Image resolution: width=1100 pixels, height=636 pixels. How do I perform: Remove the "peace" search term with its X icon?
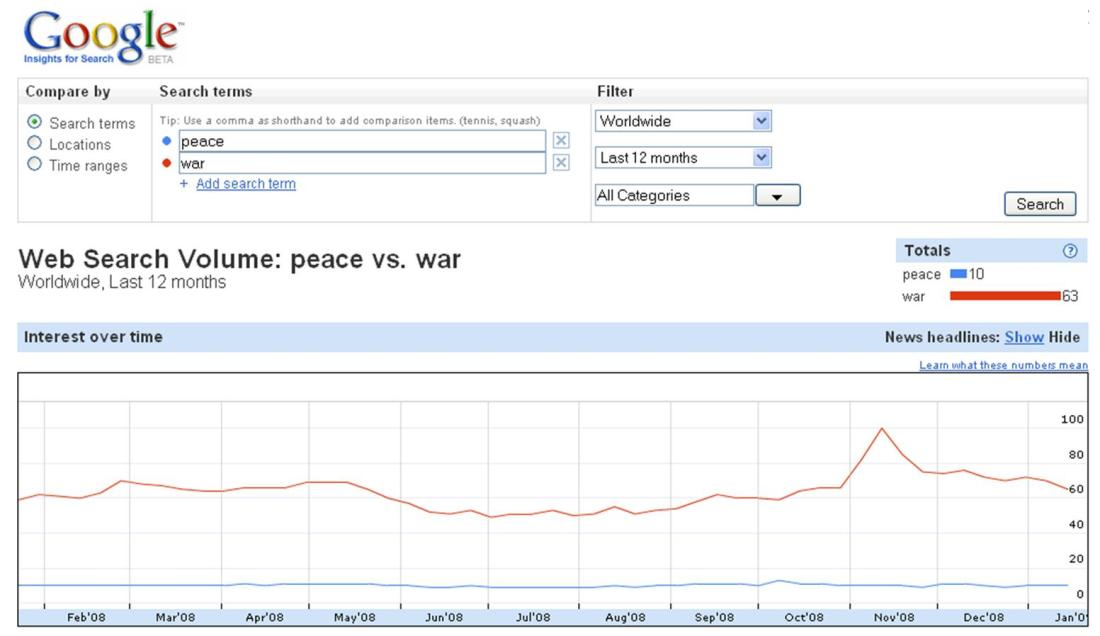click(x=562, y=140)
